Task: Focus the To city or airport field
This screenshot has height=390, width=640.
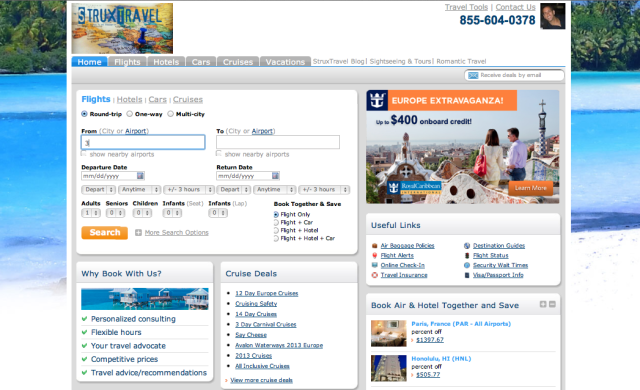Action: tap(278, 142)
